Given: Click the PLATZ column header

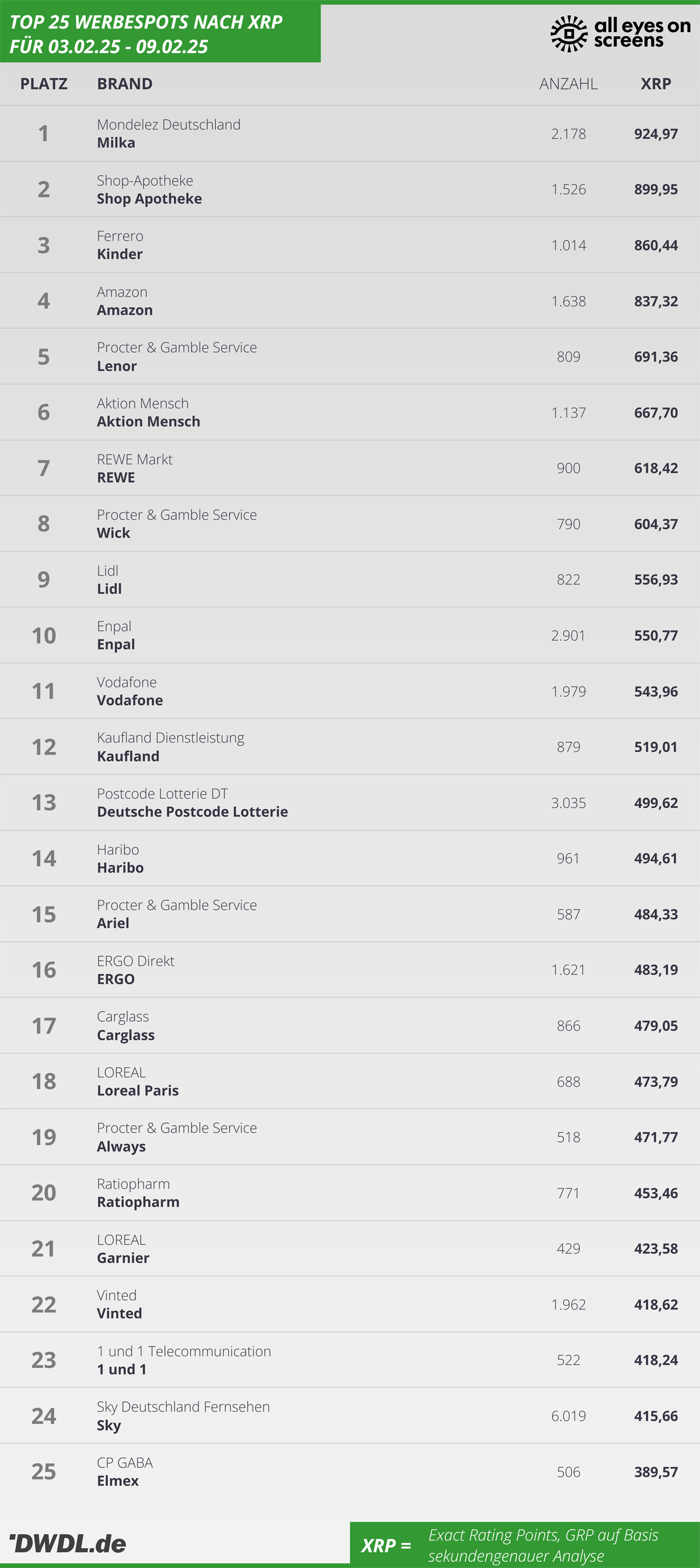Looking at the screenshot, I should (x=44, y=83).
